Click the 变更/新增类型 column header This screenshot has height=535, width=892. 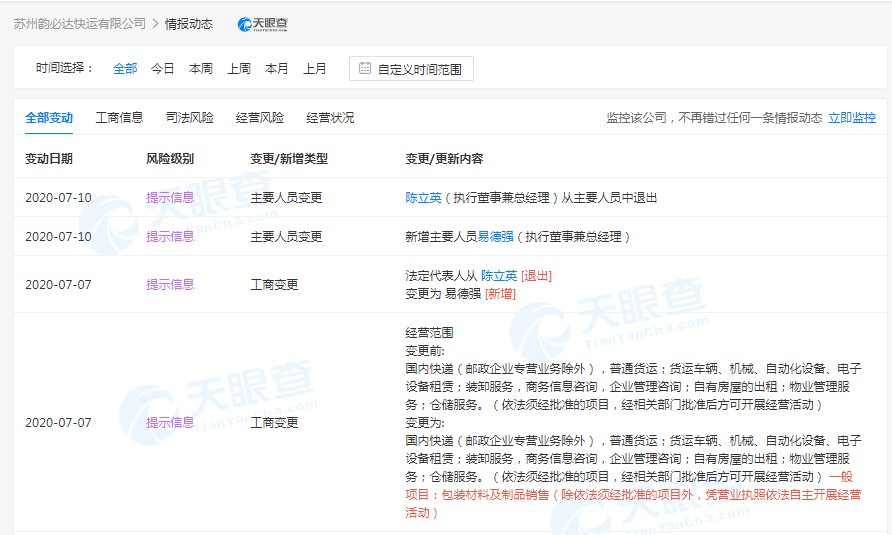(x=289, y=159)
